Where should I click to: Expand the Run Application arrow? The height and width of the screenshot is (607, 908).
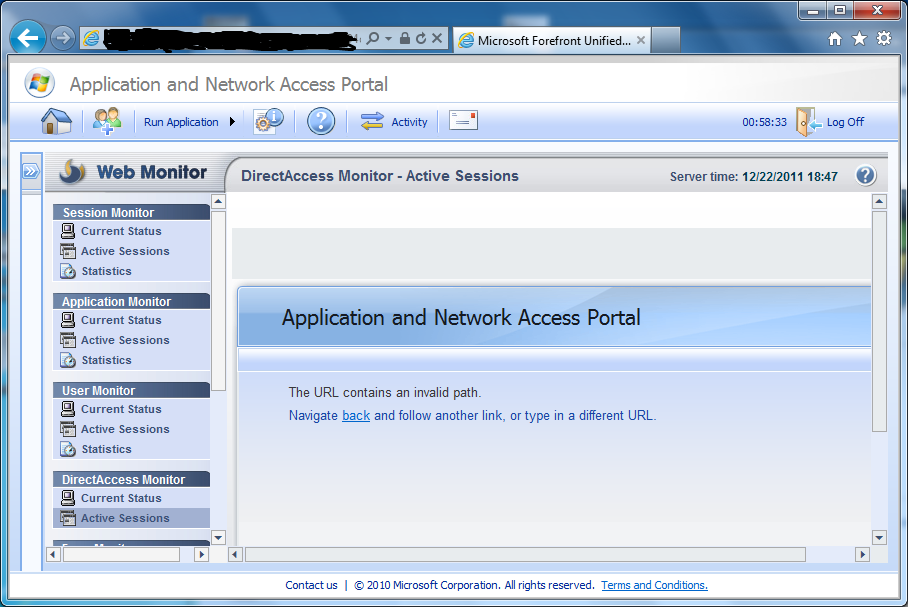(x=232, y=122)
